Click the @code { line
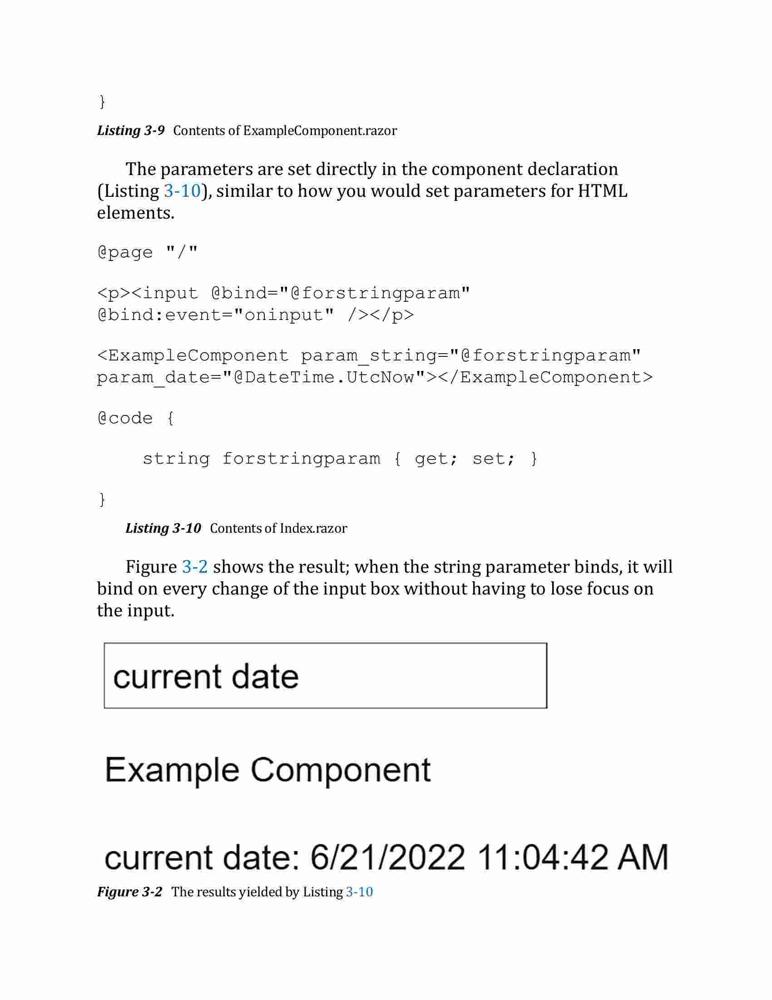The image size is (772, 1000). 135,418
